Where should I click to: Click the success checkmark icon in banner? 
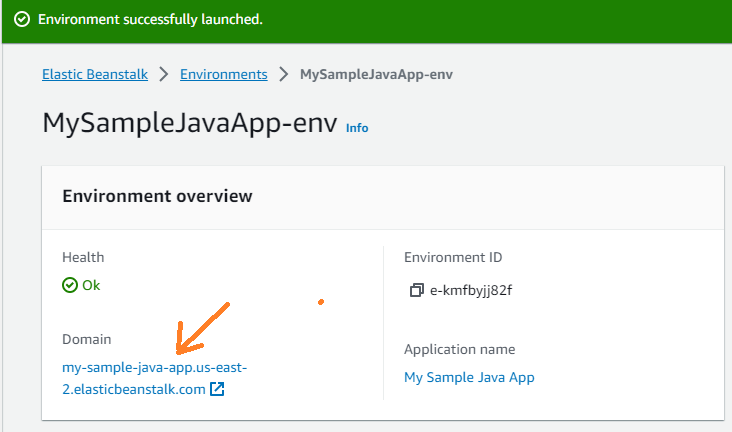tap(22, 20)
